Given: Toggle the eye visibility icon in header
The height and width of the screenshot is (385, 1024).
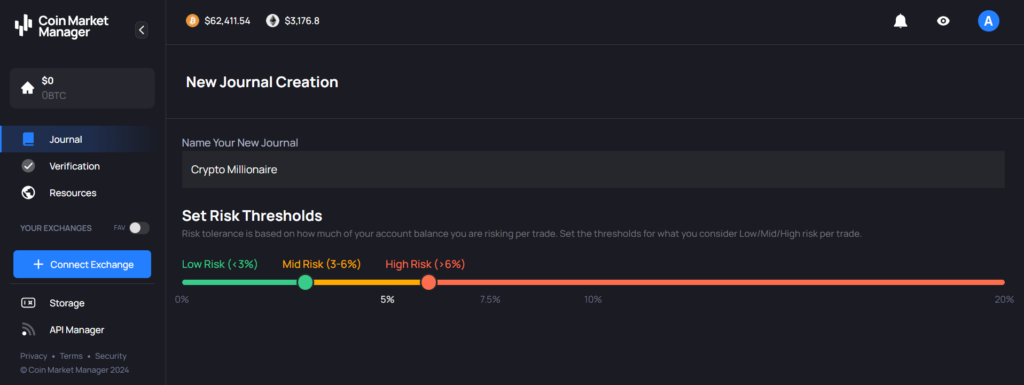Looking at the screenshot, I should coord(943,22).
